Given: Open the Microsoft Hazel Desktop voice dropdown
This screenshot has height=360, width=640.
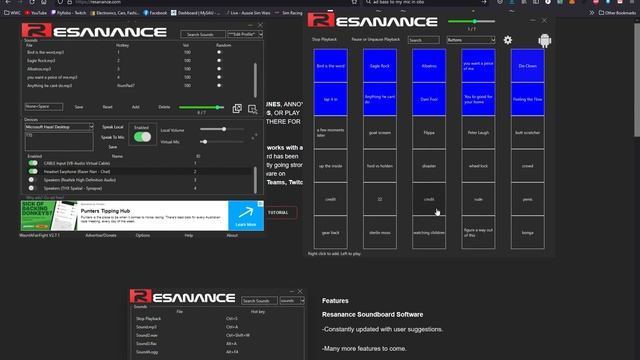Looking at the screenshot, I should click(59, 127).
